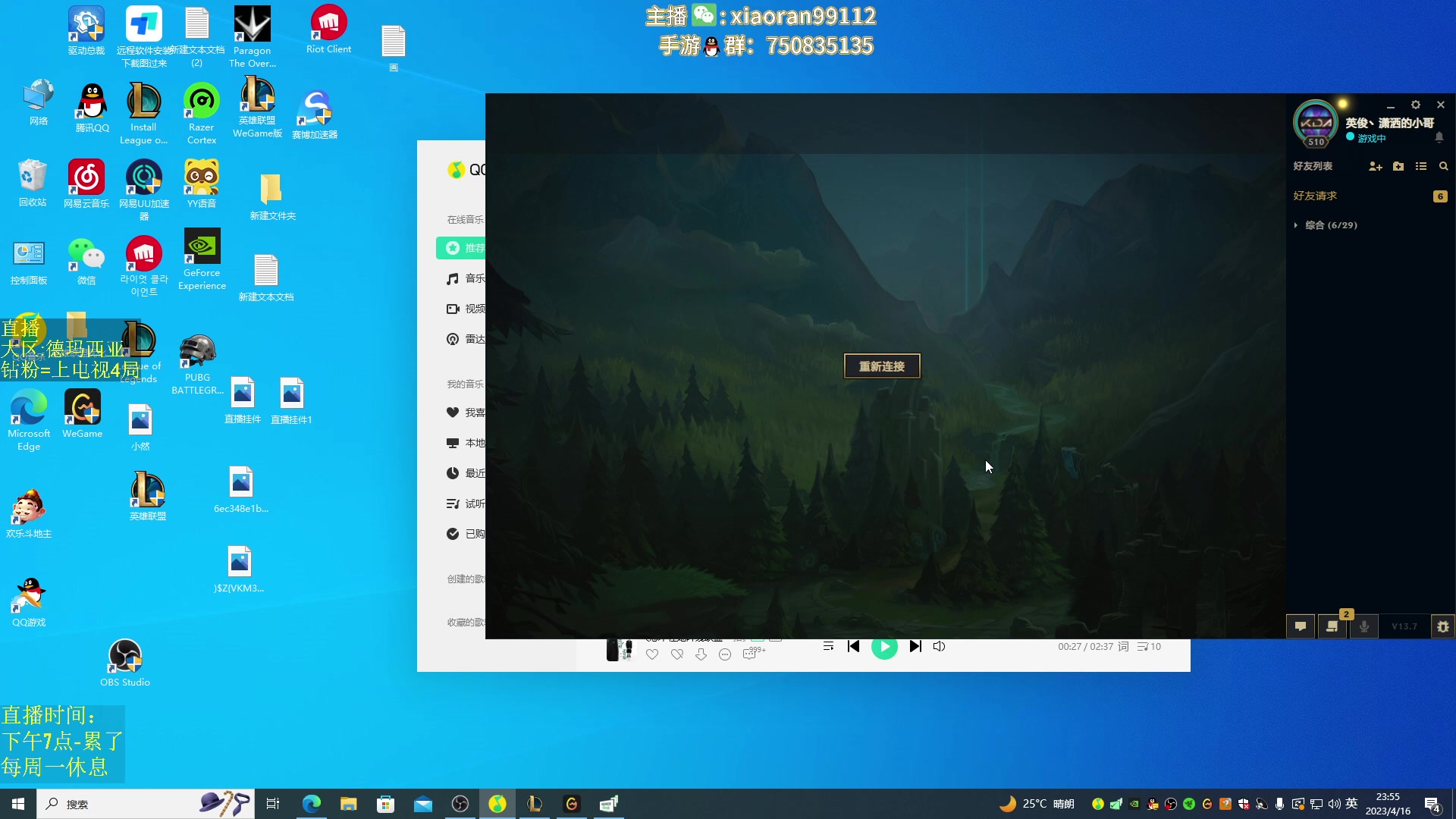Like the current song in QQ Music

coord(652,654)
